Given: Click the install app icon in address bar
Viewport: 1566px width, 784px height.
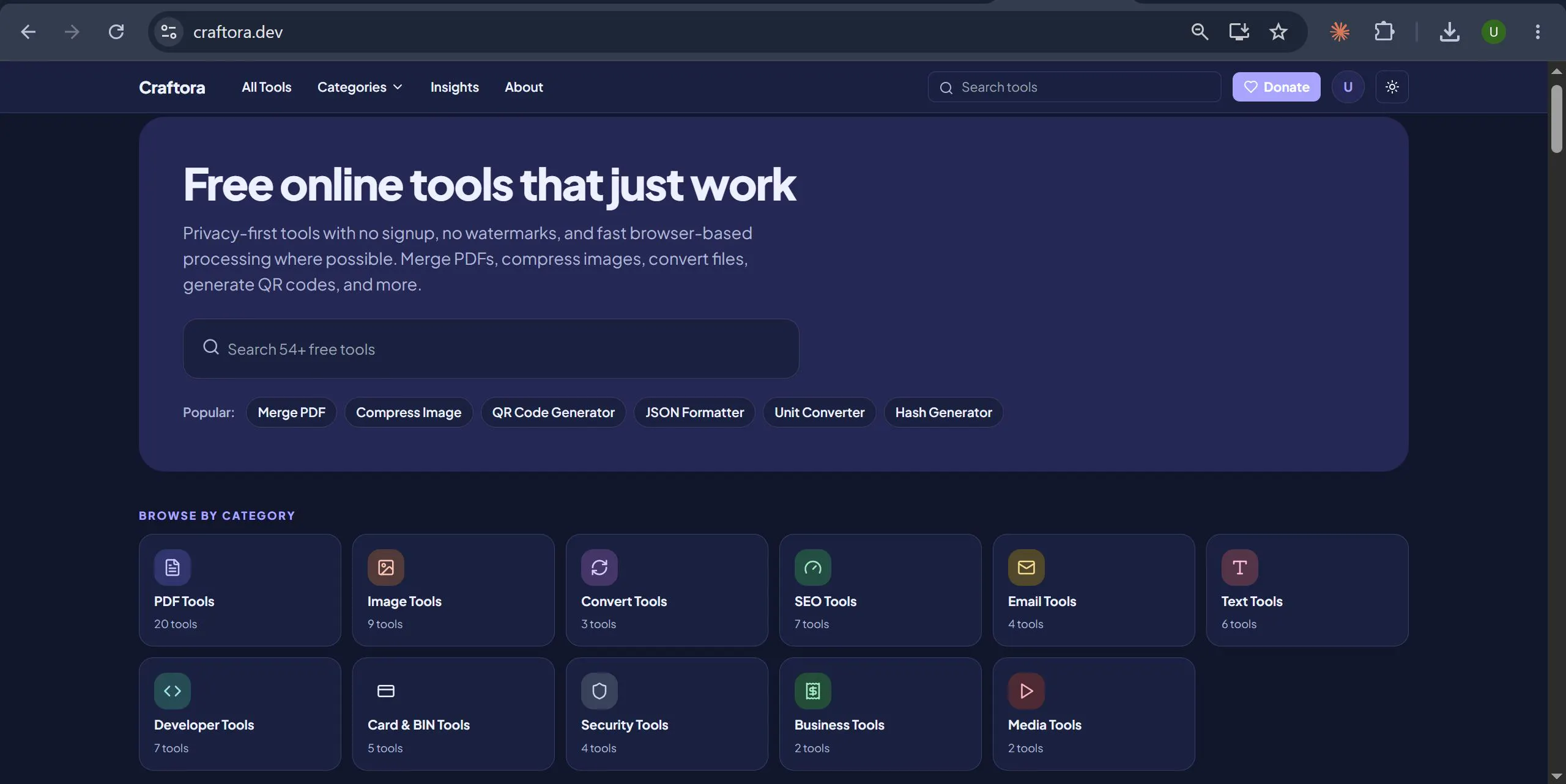Looking at the screenshot, I should (x=1239, y=32).
